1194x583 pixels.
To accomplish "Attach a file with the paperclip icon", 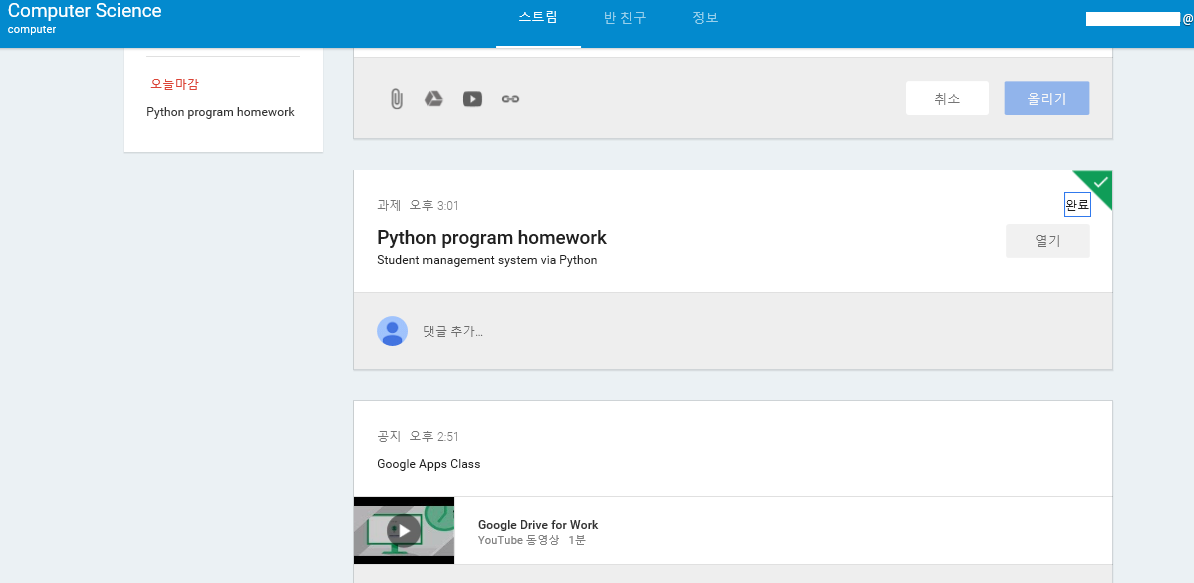I will click(x=396, y=99).
